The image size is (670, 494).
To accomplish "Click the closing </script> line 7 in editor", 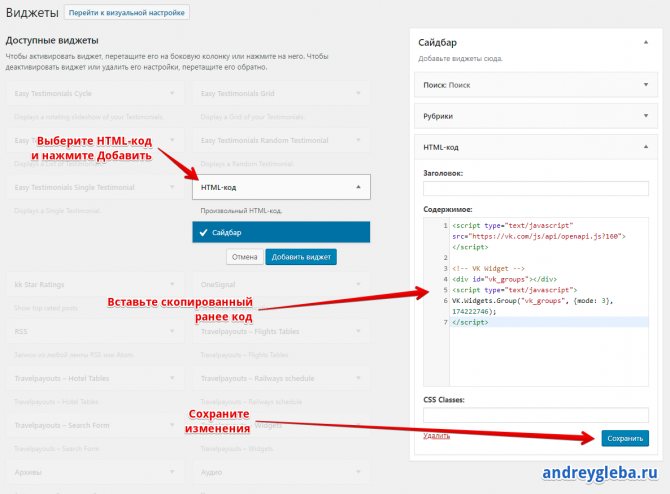I will 470,322.
